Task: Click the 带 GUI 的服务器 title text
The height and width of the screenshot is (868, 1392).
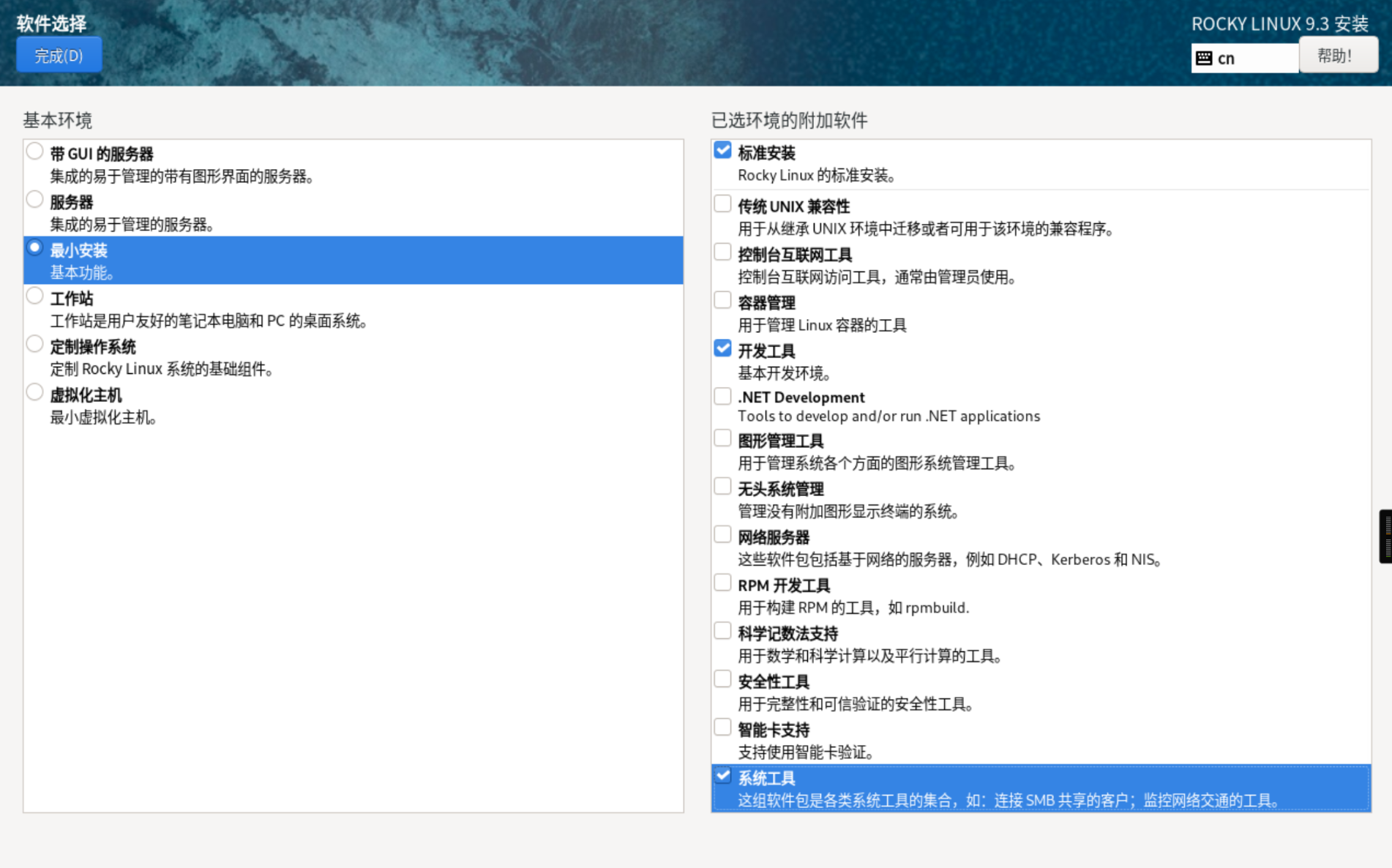Action: (102, 154)
